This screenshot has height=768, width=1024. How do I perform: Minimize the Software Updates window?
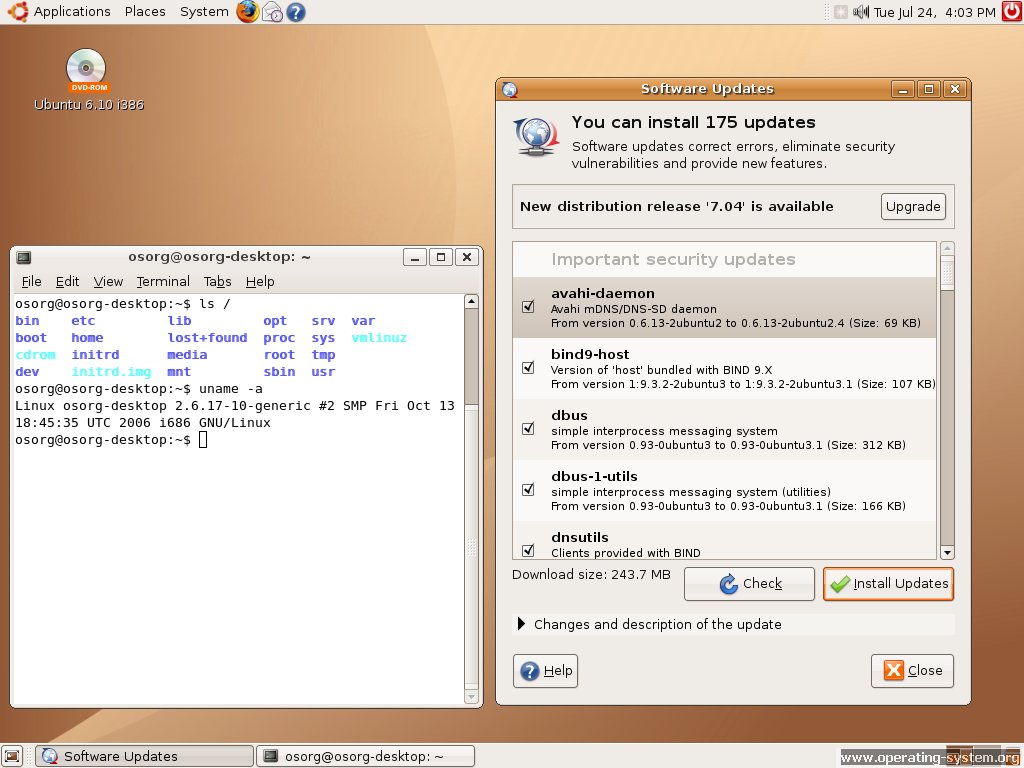(903, 89)
